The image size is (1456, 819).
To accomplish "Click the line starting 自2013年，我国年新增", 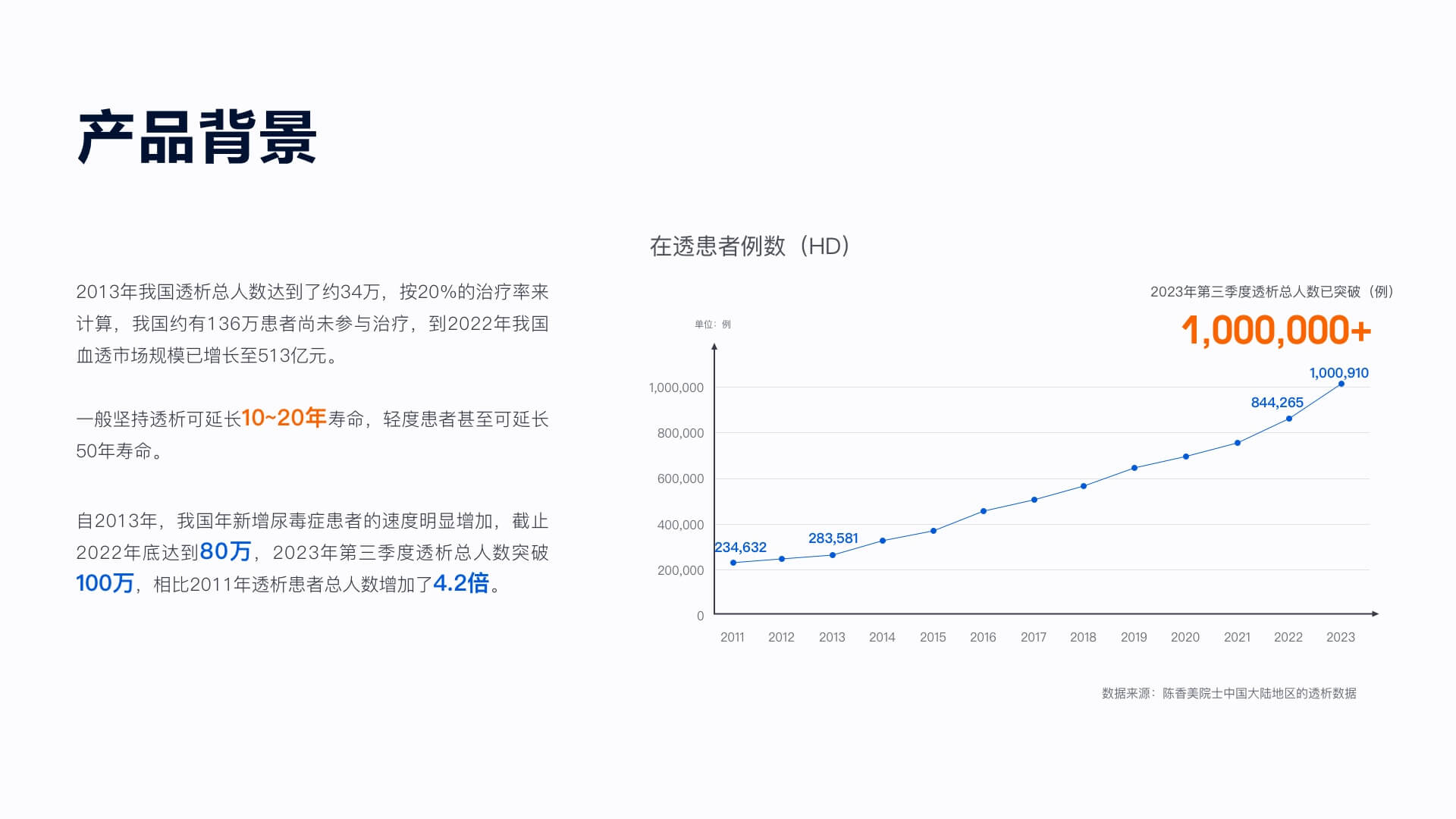I will click(312, 521).
